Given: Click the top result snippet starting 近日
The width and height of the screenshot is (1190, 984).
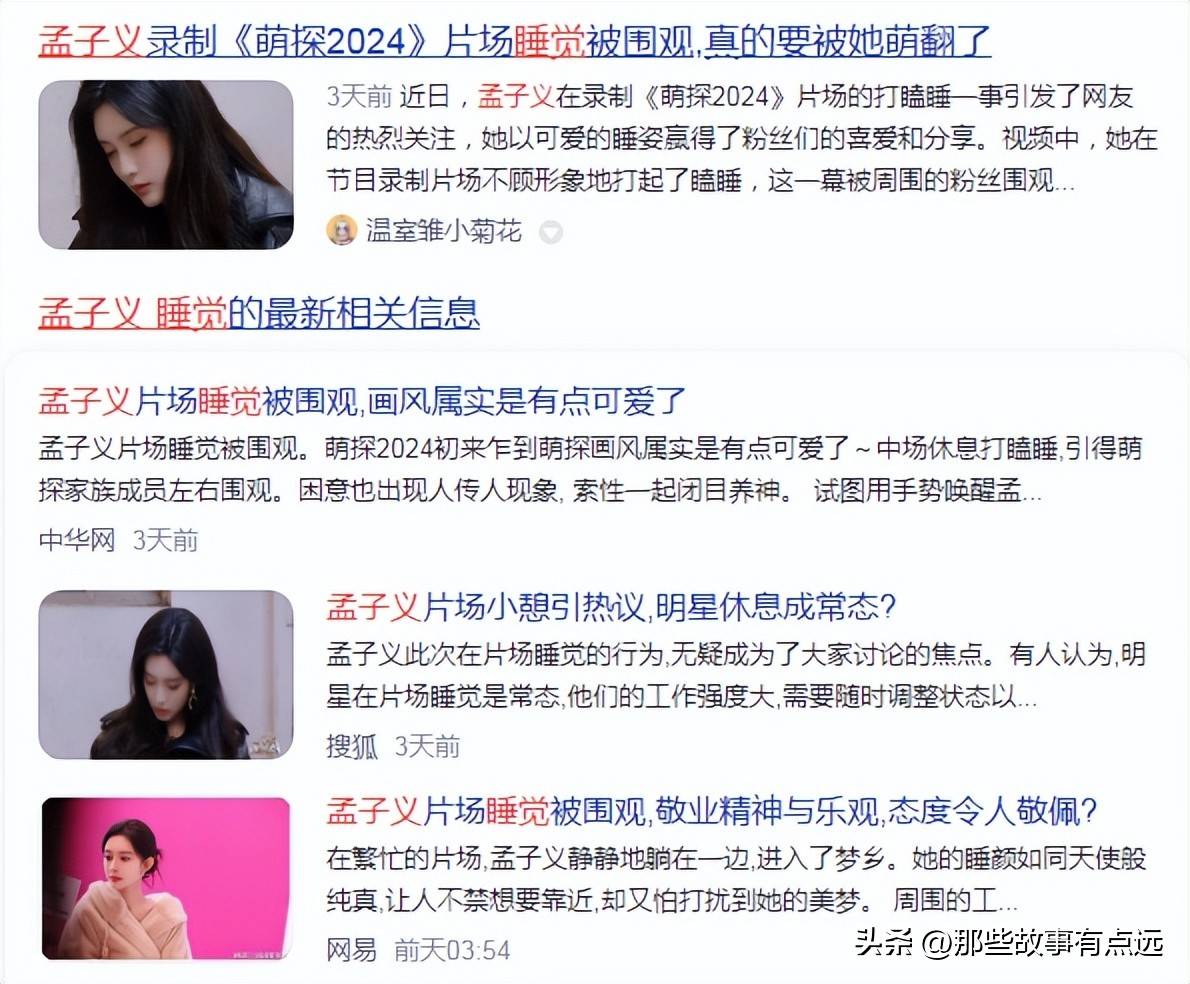Looking at the screenshot, I should (x=741, y=139).
